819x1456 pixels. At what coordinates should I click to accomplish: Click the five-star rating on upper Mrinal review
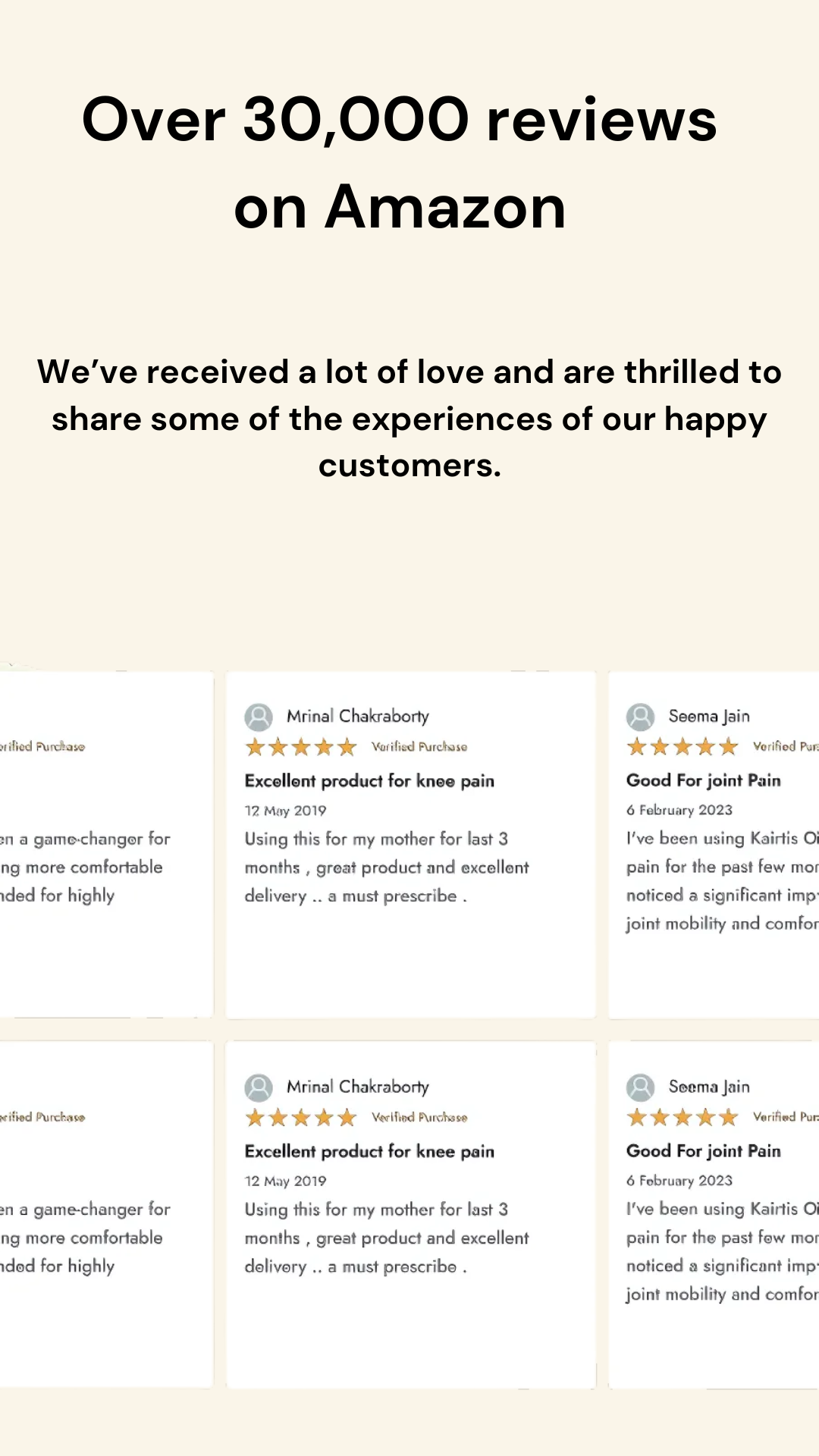[301, 748]
